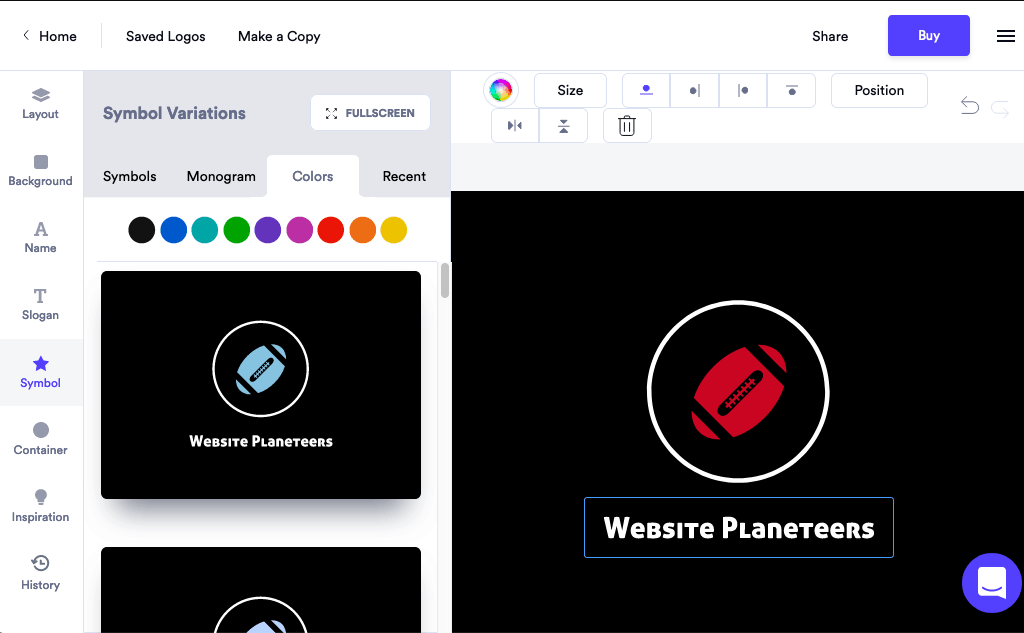Pick the green color swatch
The height and width of the screenshot is (633, 1024).
point(236,230)
